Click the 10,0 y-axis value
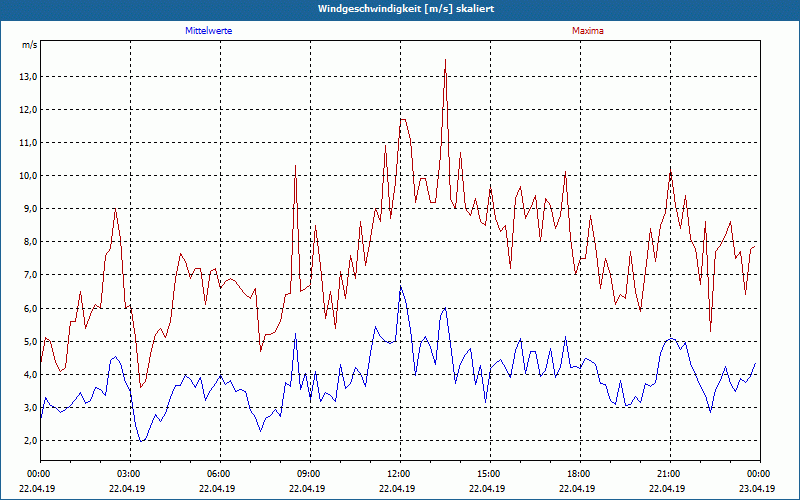Image resolution: width=800 pixels, height=500 pixels. pos(29,176)
